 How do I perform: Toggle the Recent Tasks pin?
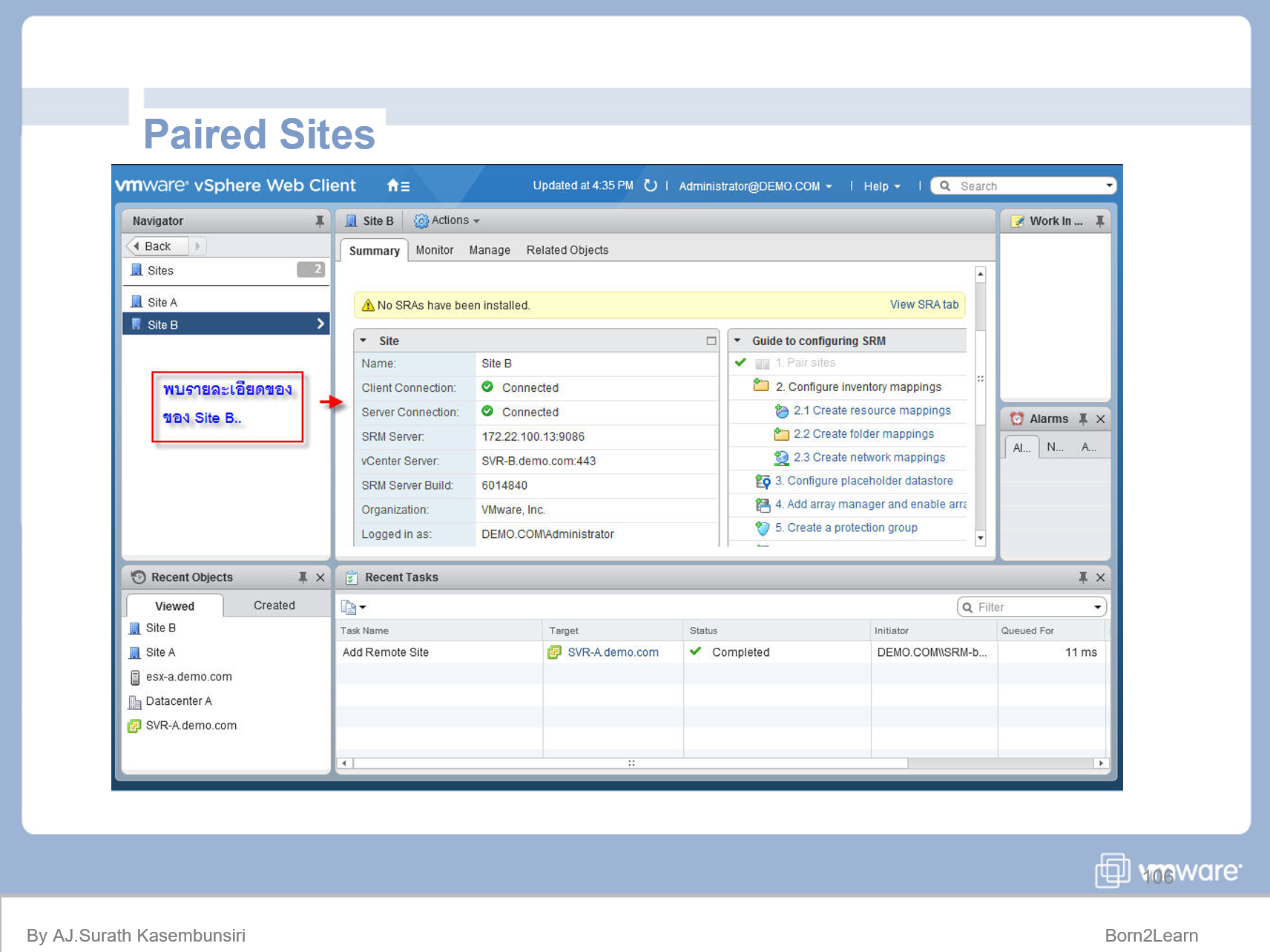pyautogui.click(x=1084, y=577)
